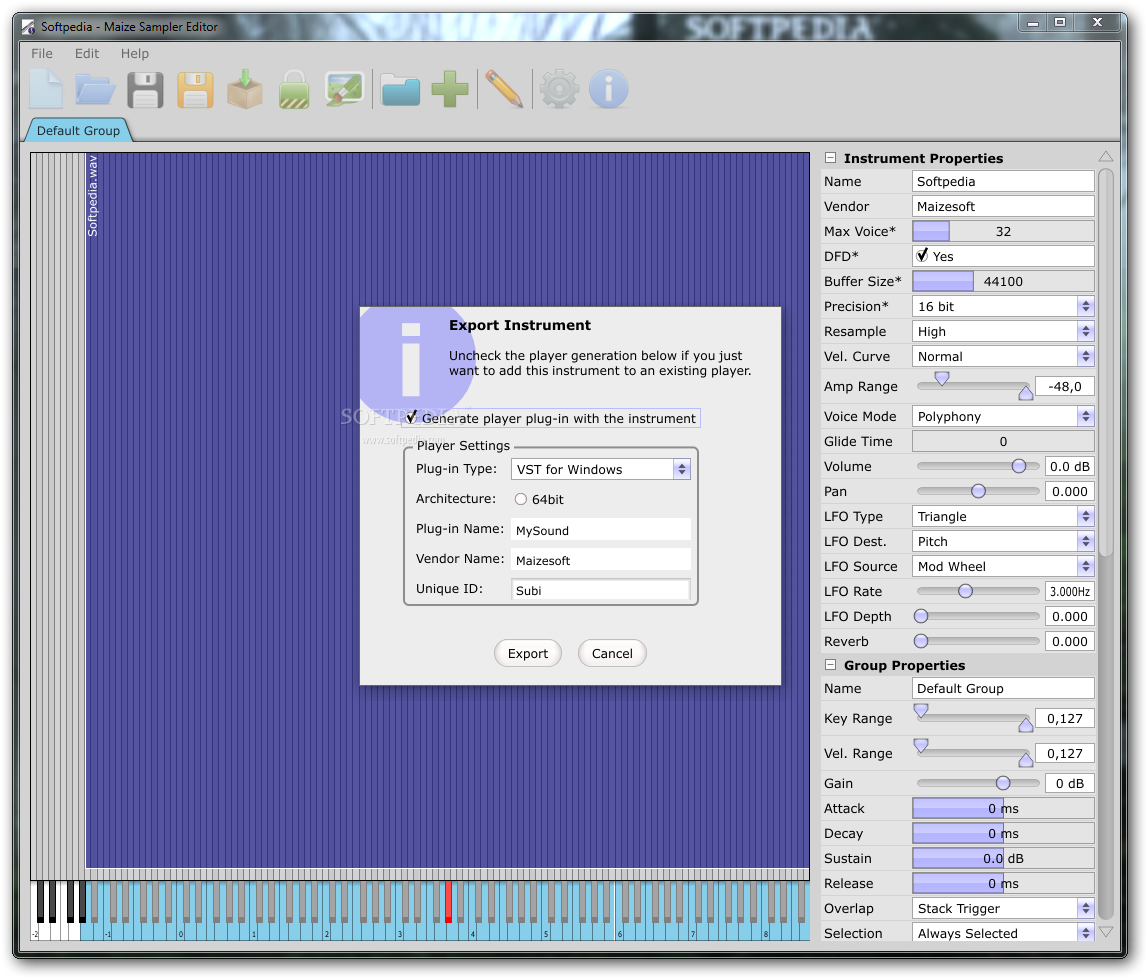This screenshot has height=979, width=1148.
Task: Click the LFO Depth slider handle
Action: (x=921, y=617)
